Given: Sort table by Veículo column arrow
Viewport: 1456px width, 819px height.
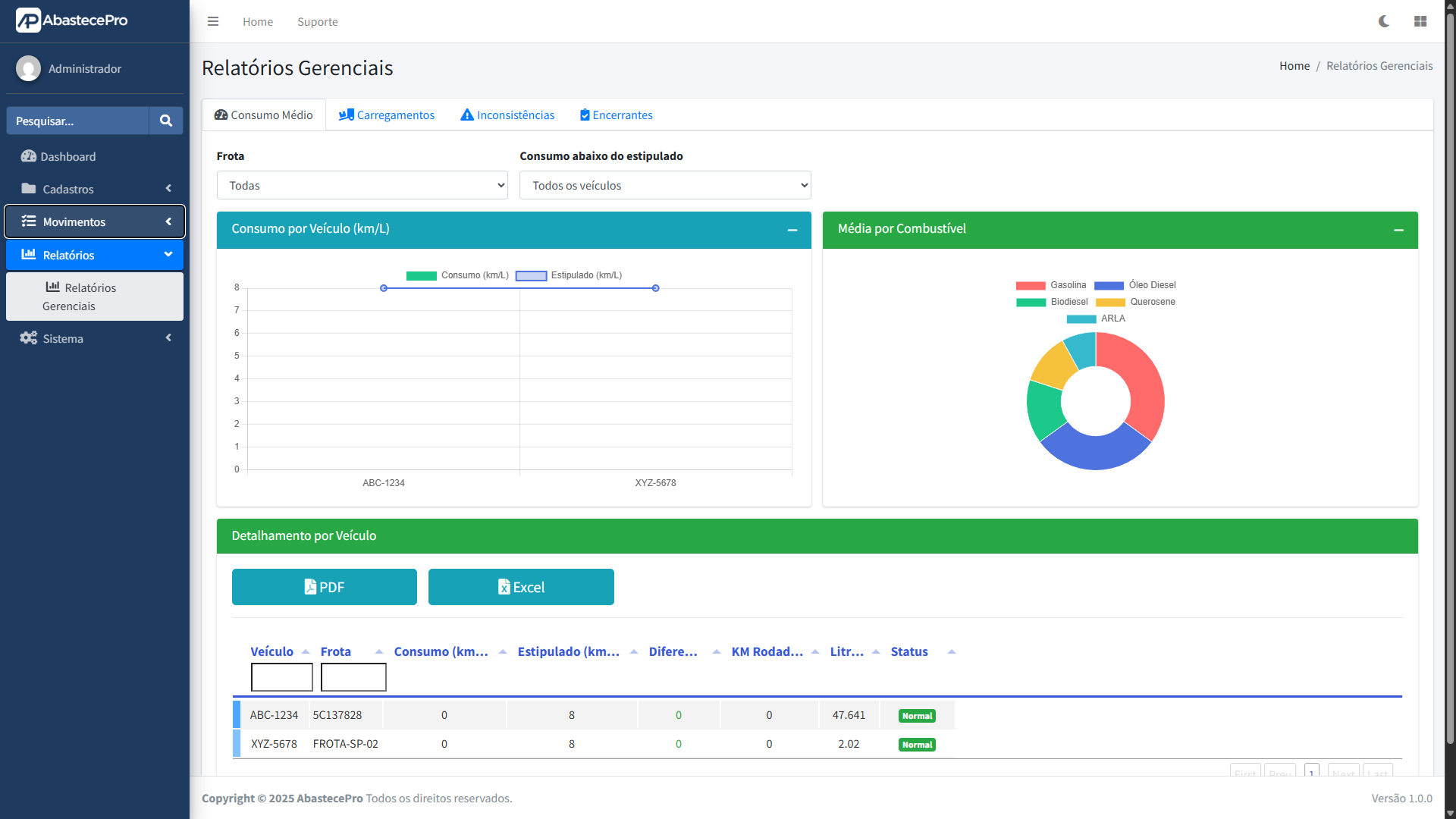Looking at the screenshot, I should click(x=306, y=652).
